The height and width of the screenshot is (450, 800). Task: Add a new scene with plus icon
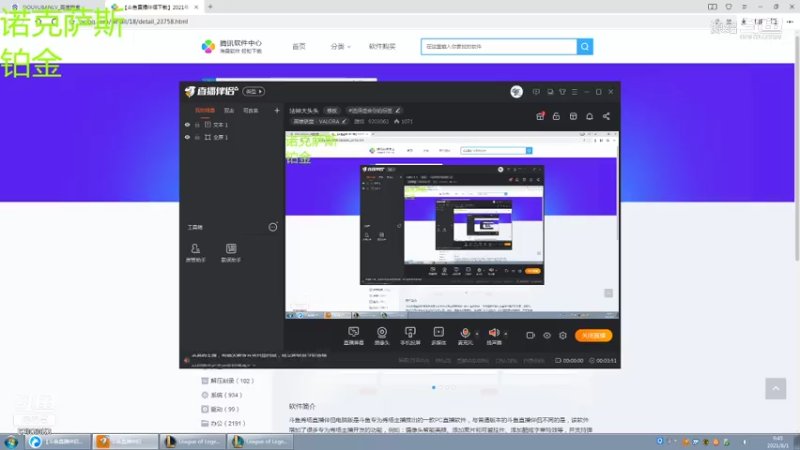click(x=277, y=110)
